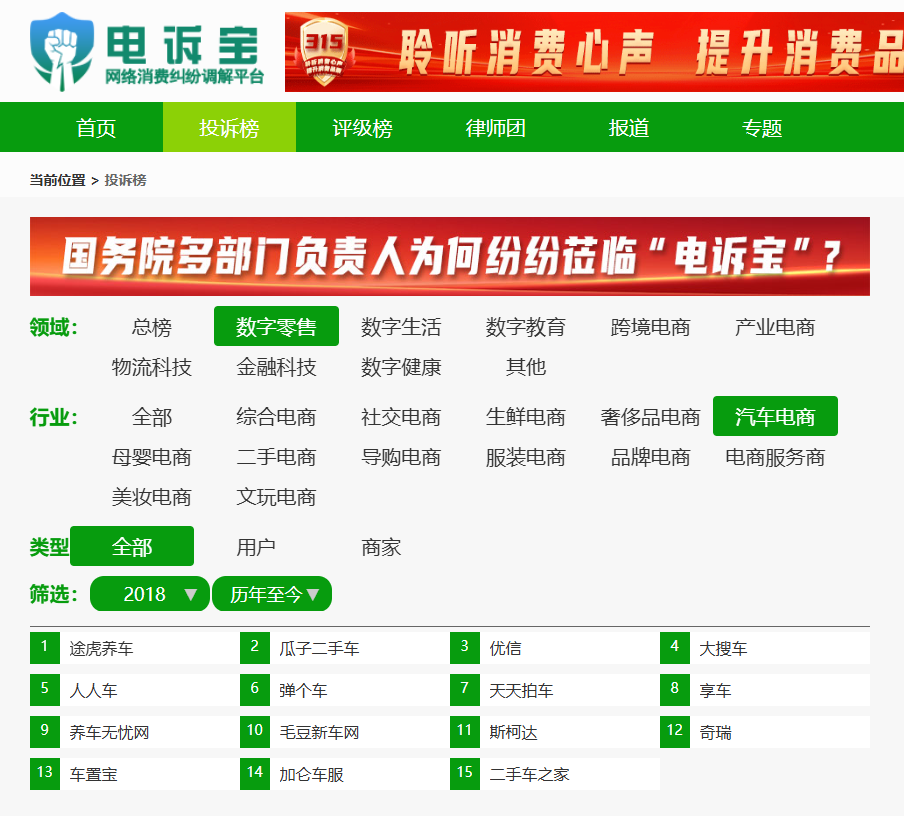Click rank badge 12 beside 奇瑞
The width and height of the screenshot is (904, 816).
[x=675, y=731]
